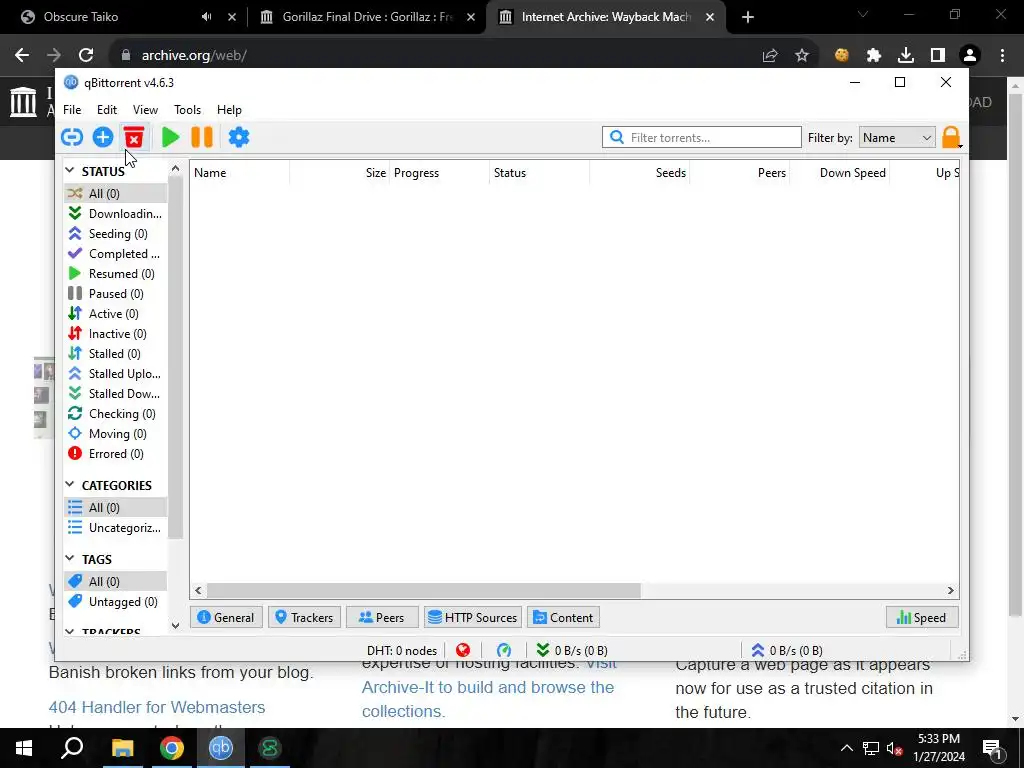Viewport: 1024px width, 768px height.
Task: Click the Filter torrents search field
Action: pyautogui.click(x=702, y=137)
